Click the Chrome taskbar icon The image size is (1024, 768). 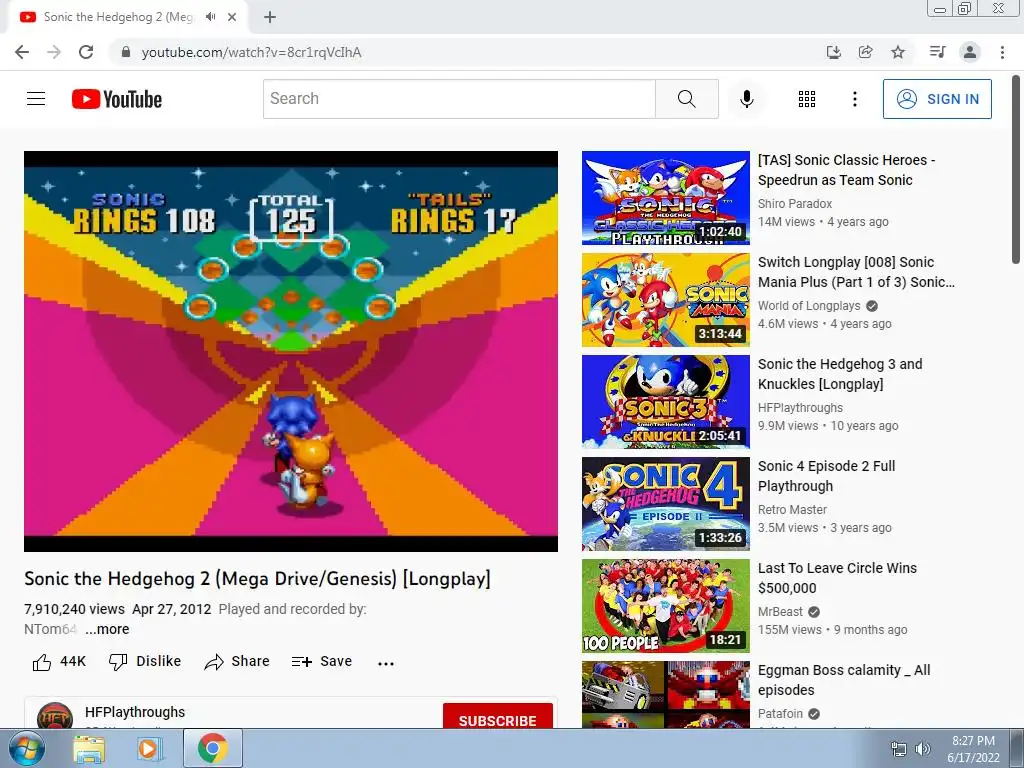pyautogui.click(x=212, y=748)
